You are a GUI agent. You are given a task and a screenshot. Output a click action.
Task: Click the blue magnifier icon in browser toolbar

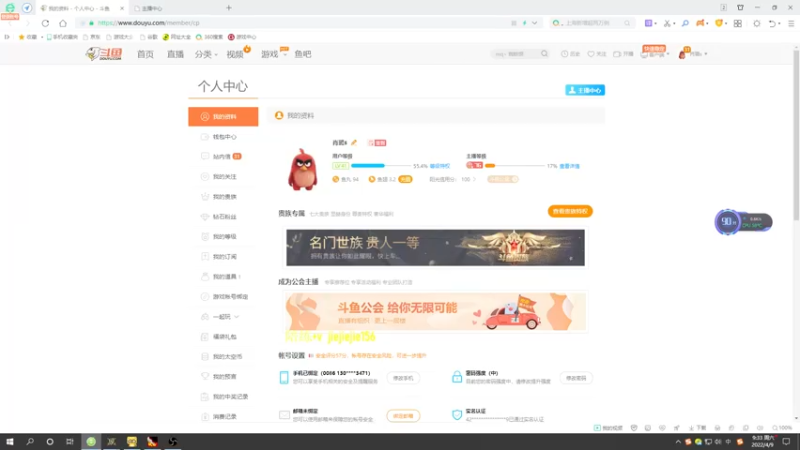point(685,23)
